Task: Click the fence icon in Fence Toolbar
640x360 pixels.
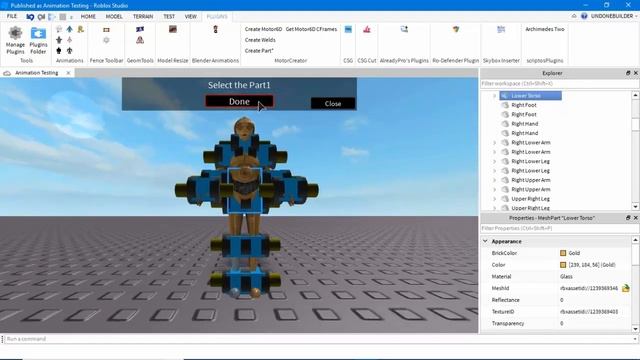Action: click(x=106, y=30)
